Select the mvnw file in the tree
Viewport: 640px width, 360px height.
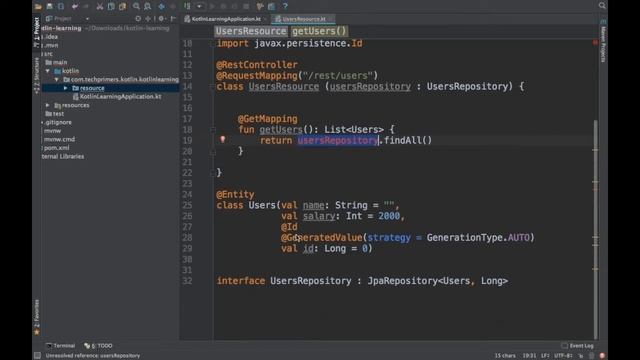(x=52, y=131)
